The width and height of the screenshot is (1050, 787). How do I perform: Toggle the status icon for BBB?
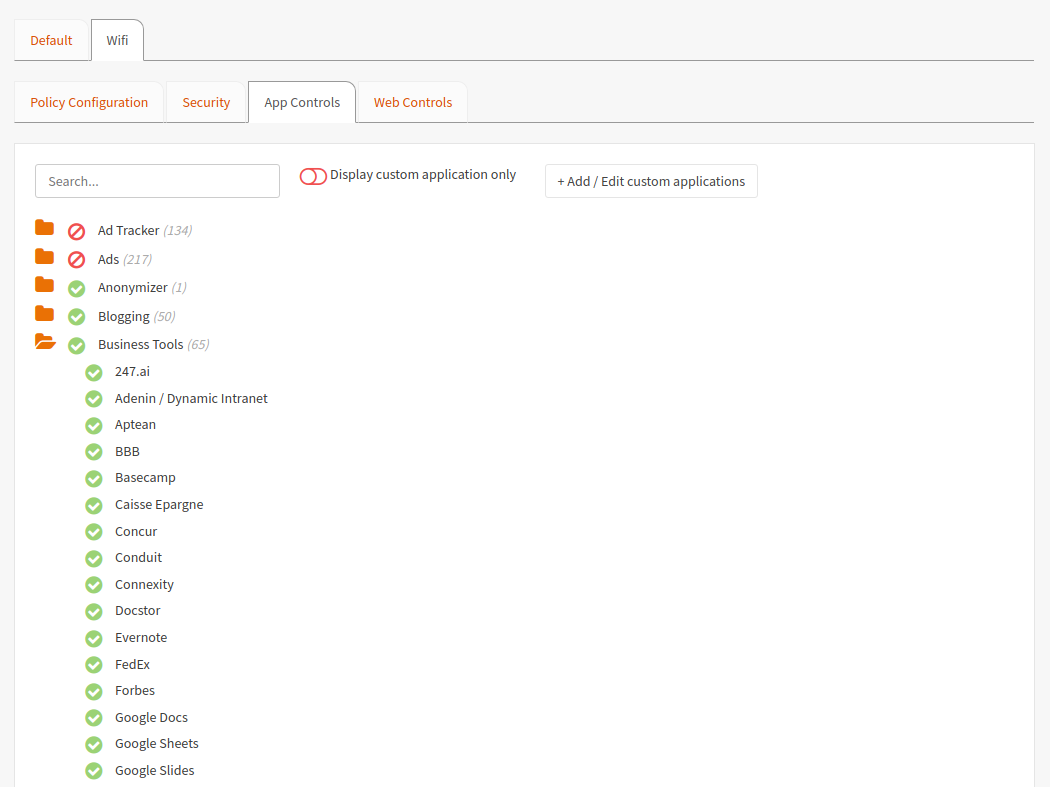(94, 452)
